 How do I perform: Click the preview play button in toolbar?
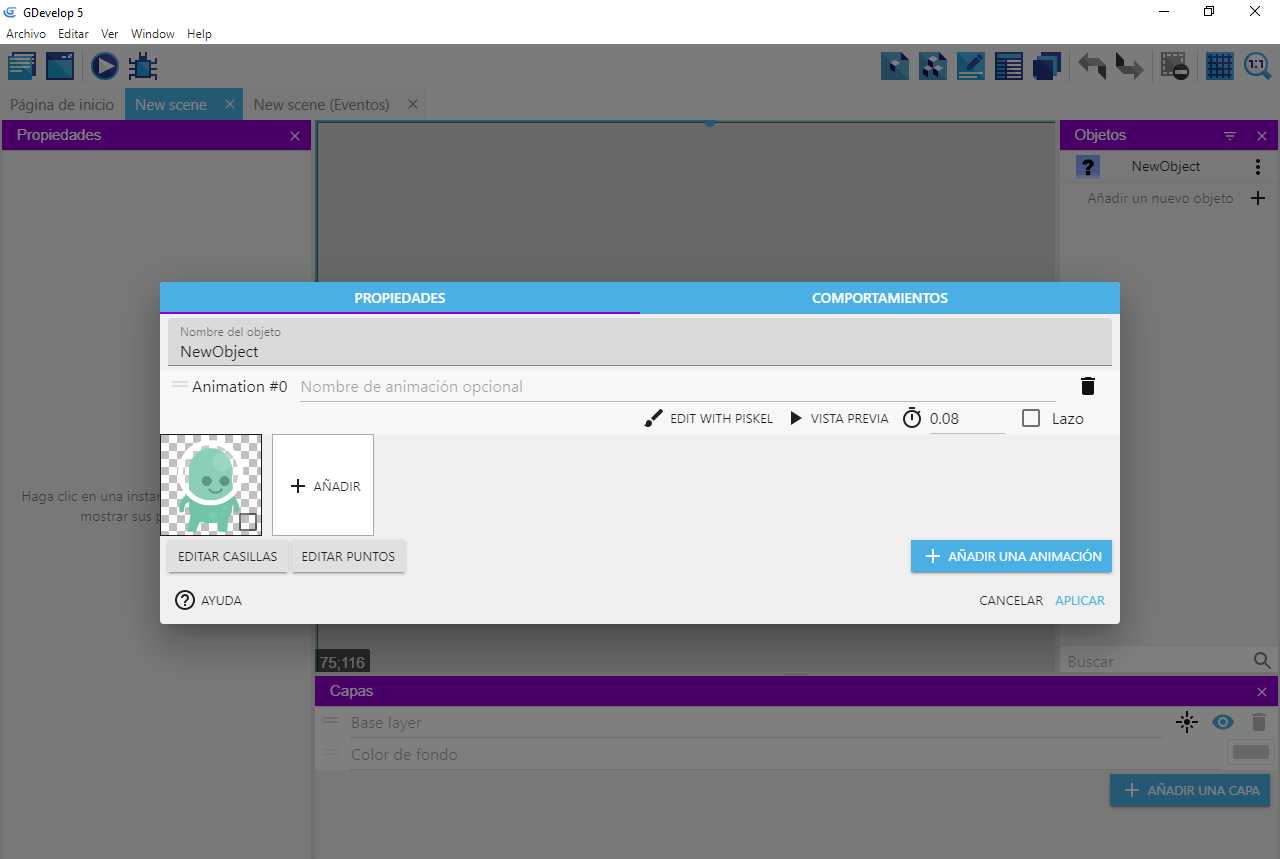[x=105, y=67]
